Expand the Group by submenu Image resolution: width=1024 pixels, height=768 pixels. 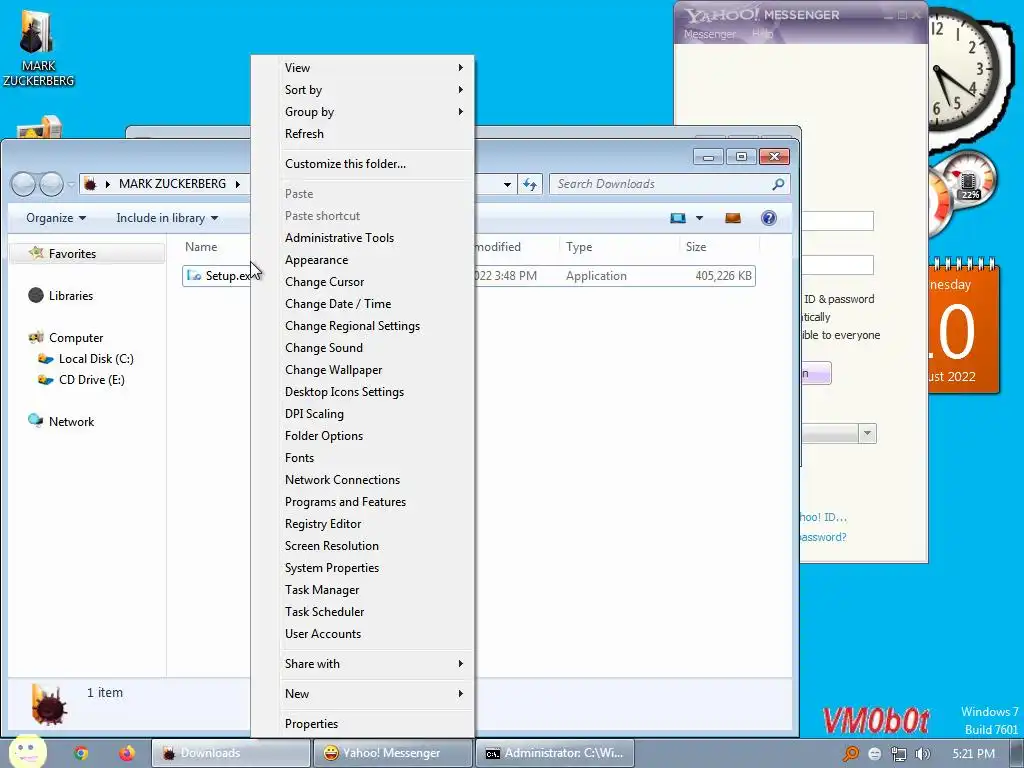[x=362, y=112]
